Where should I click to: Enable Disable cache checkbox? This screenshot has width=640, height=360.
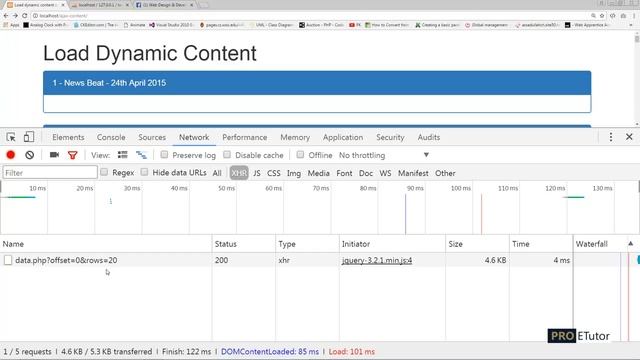point(227,154)
